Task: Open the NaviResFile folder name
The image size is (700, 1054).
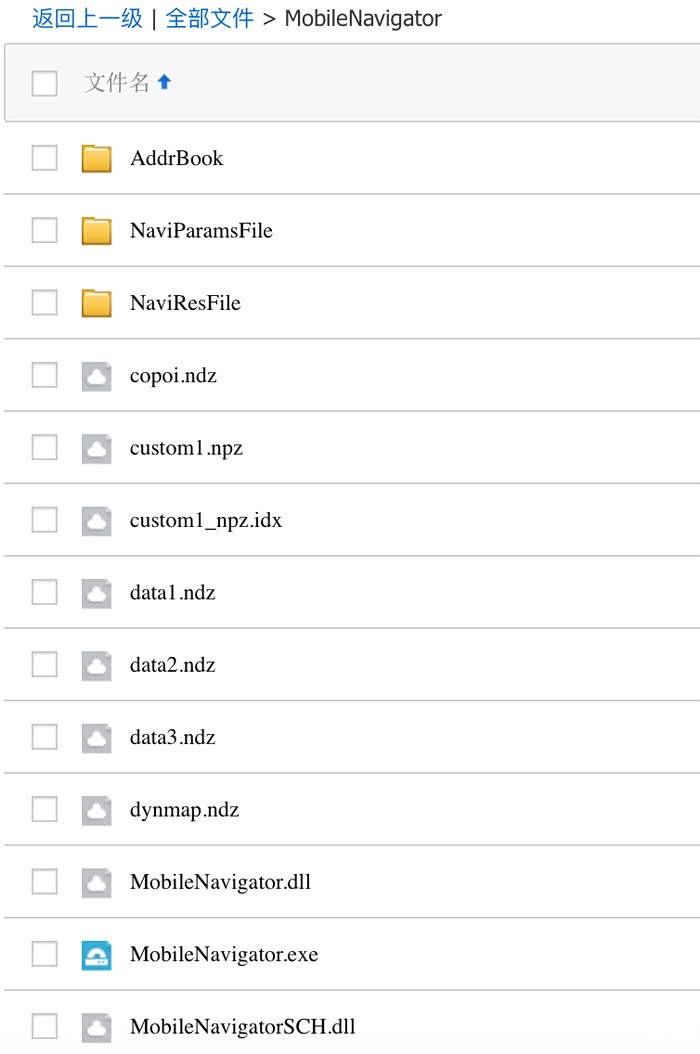Action: pos(185,303)
